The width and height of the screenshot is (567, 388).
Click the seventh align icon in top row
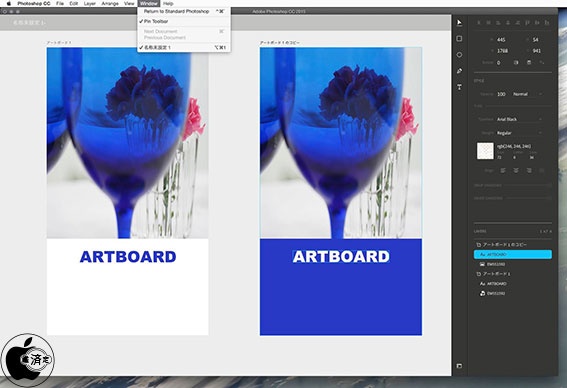click(x=537, y=23)
